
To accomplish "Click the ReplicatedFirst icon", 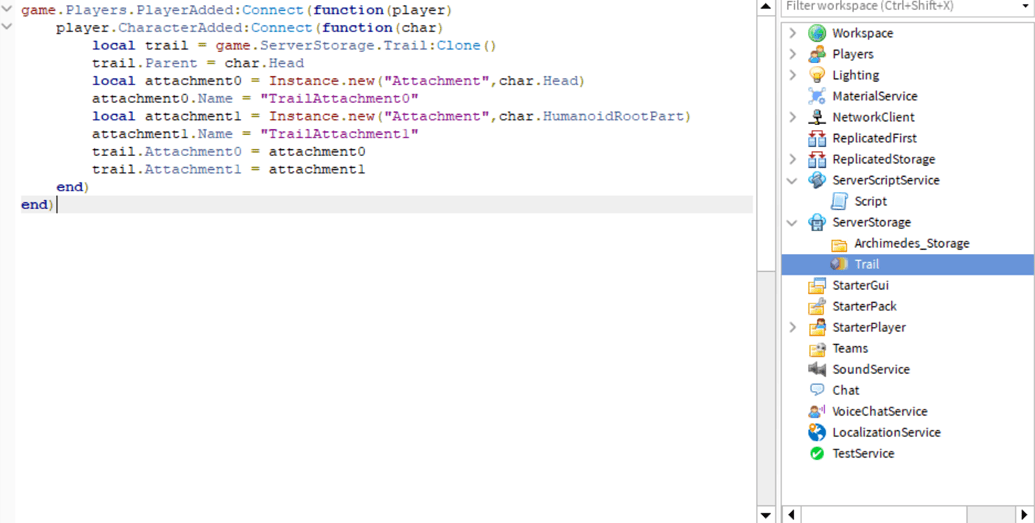I will 817,138.
